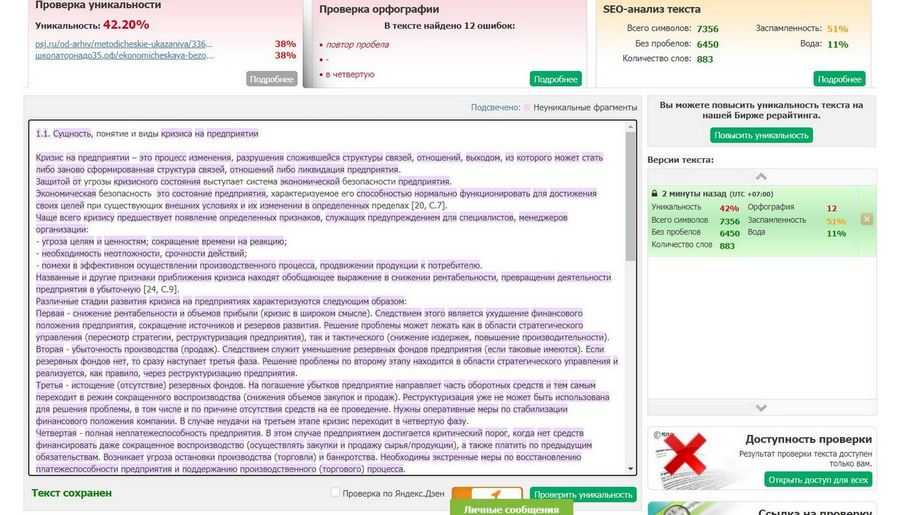Open the psj.ru matching source link

(x=123, y=44)
